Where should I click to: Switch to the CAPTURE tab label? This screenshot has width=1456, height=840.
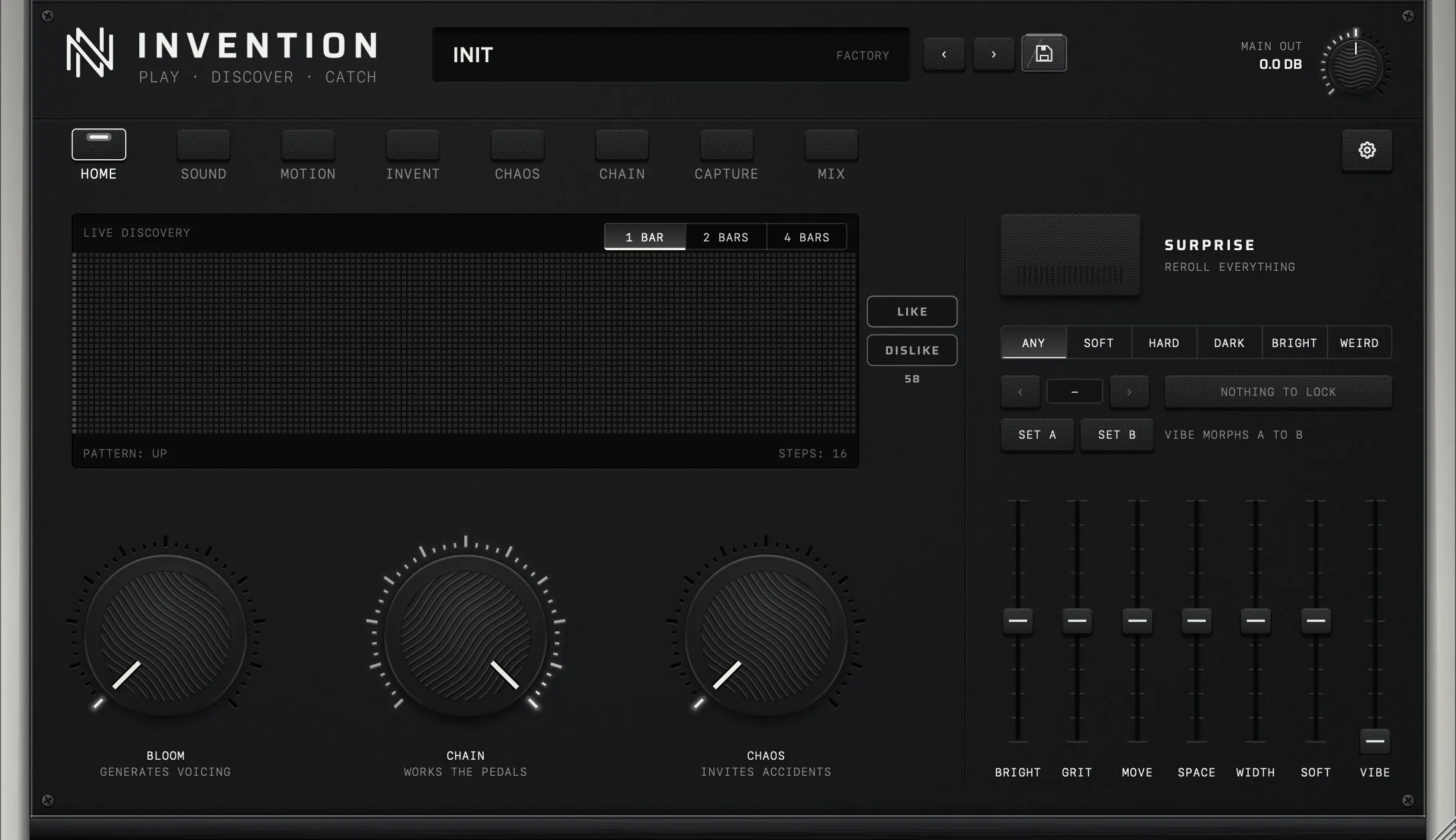(x=727, y=174)
